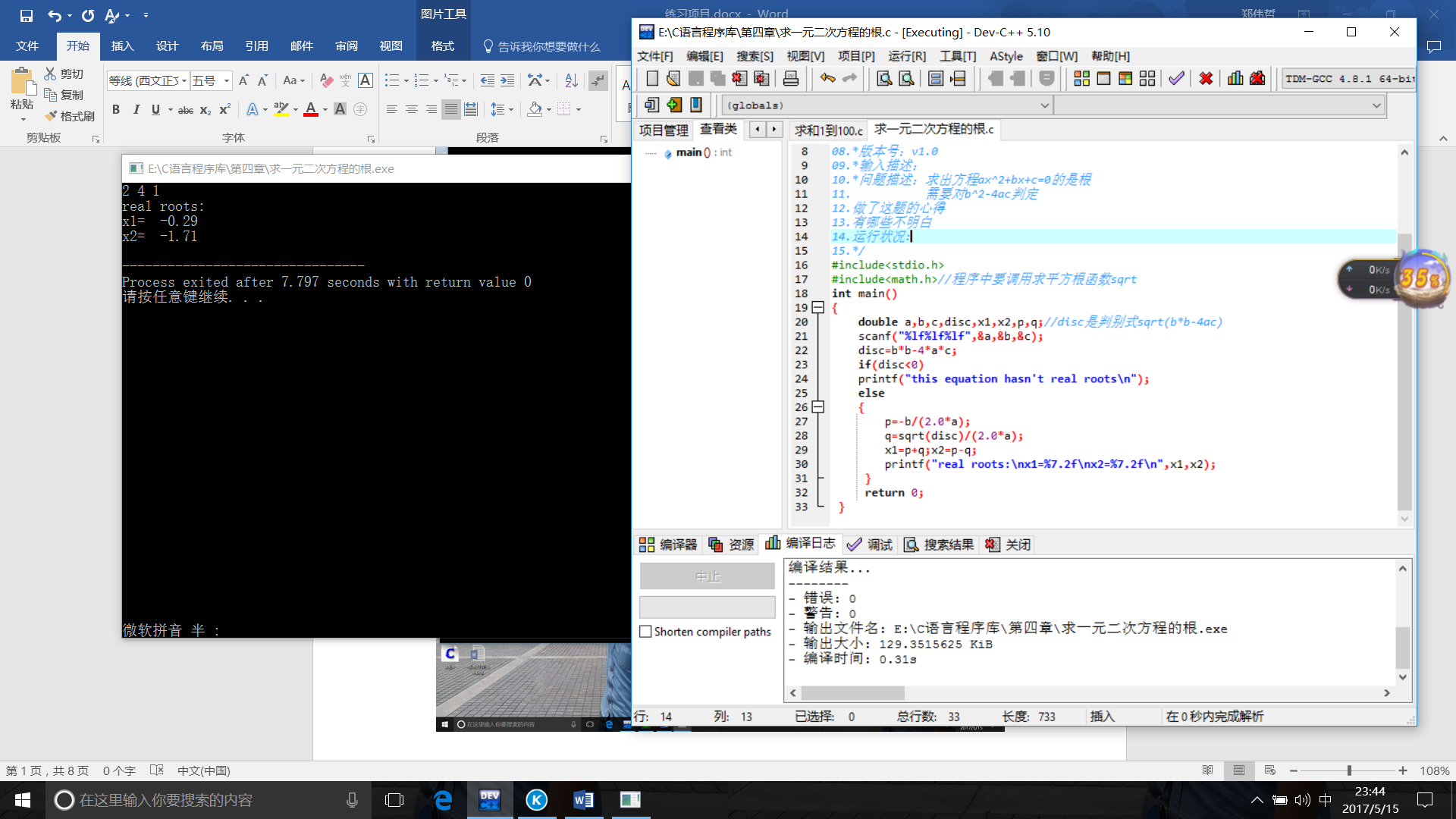Open the 工具[T] menu in Dev-C++
Screen dimensions: 1456x819
(958, 56)
